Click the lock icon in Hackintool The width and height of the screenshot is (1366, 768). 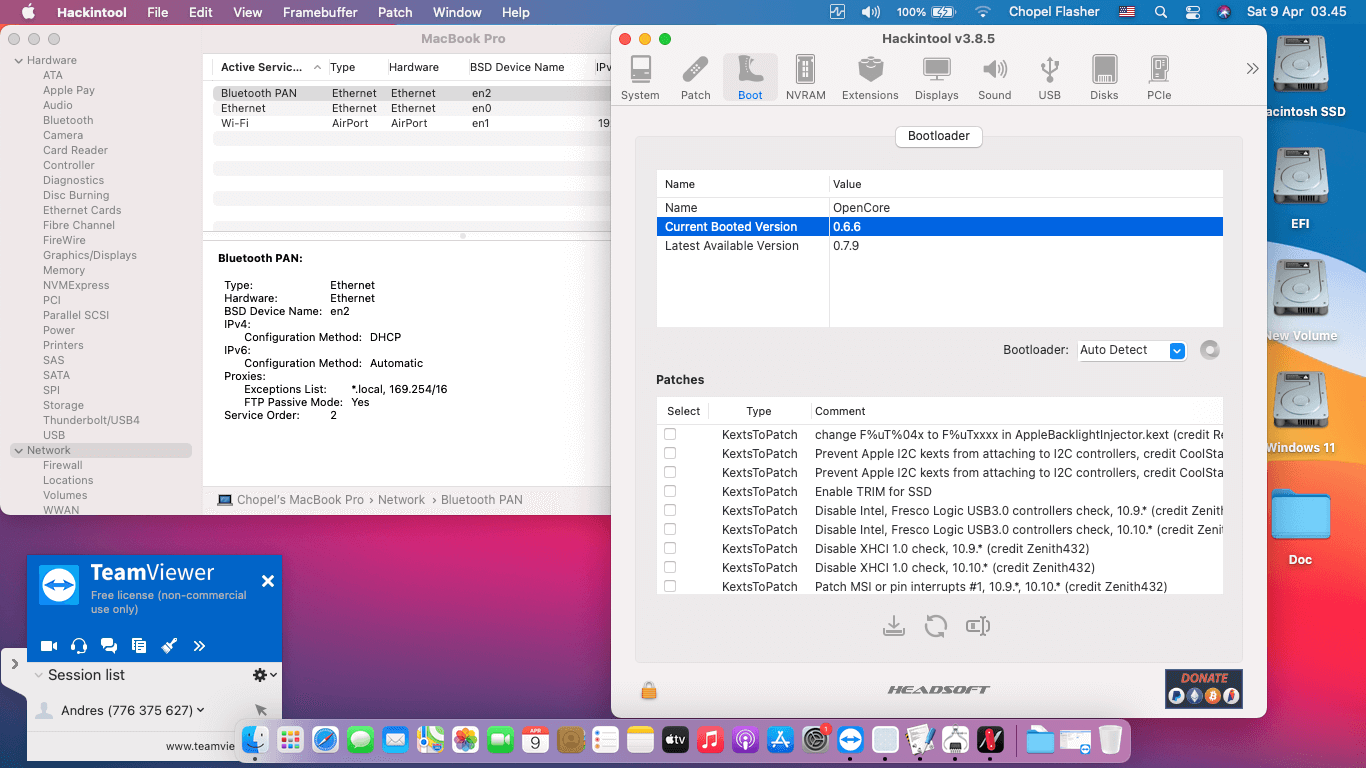point(649,690)
